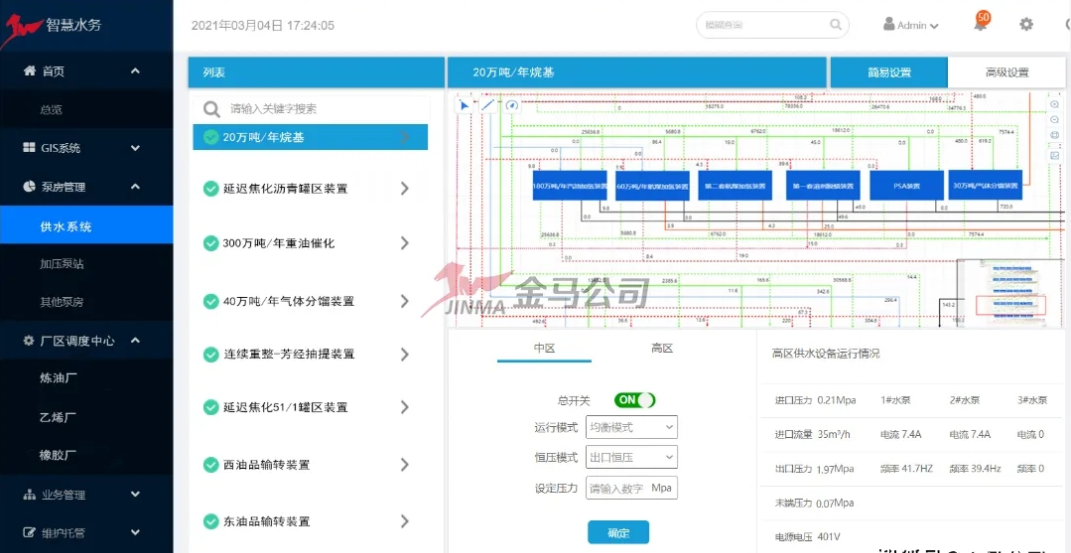This screenshot has width=1071, height=553.
Task: Click the 确定 button
Action: pyautogui.click(x=618, y=532)
